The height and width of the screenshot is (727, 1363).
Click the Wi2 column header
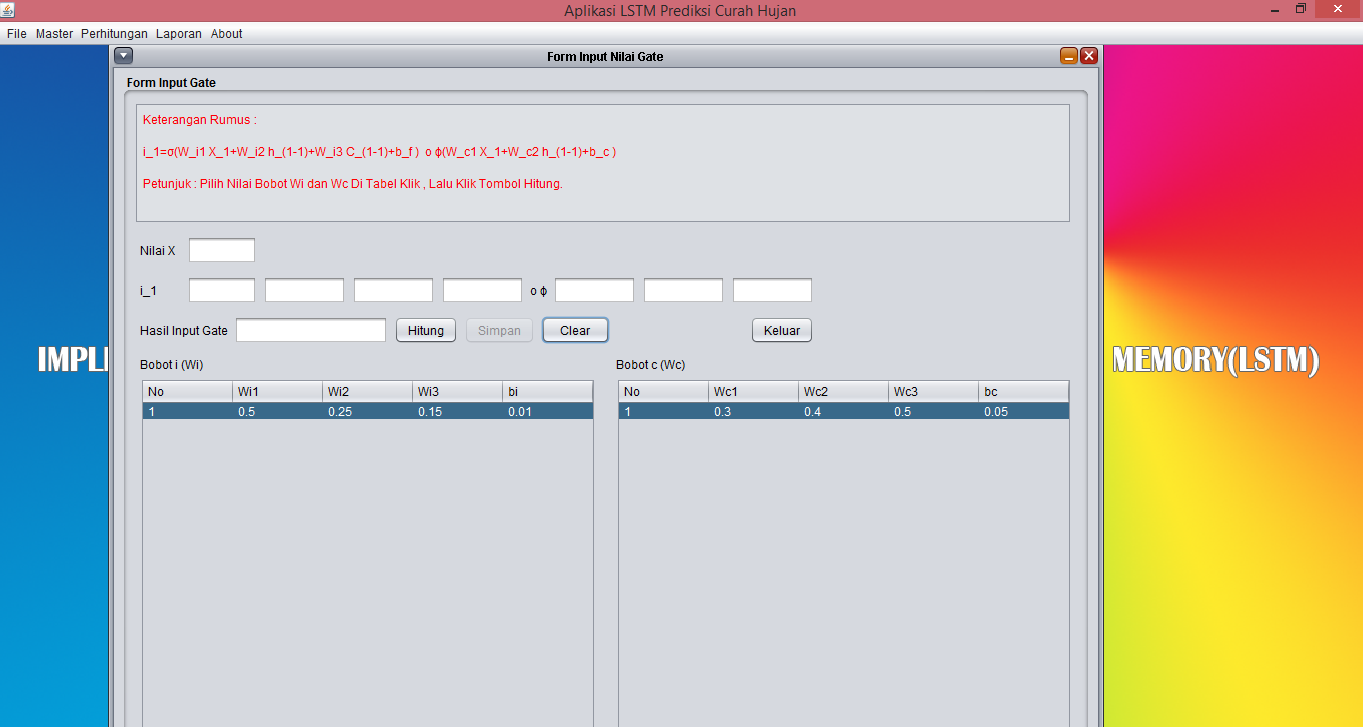[367, 391]
